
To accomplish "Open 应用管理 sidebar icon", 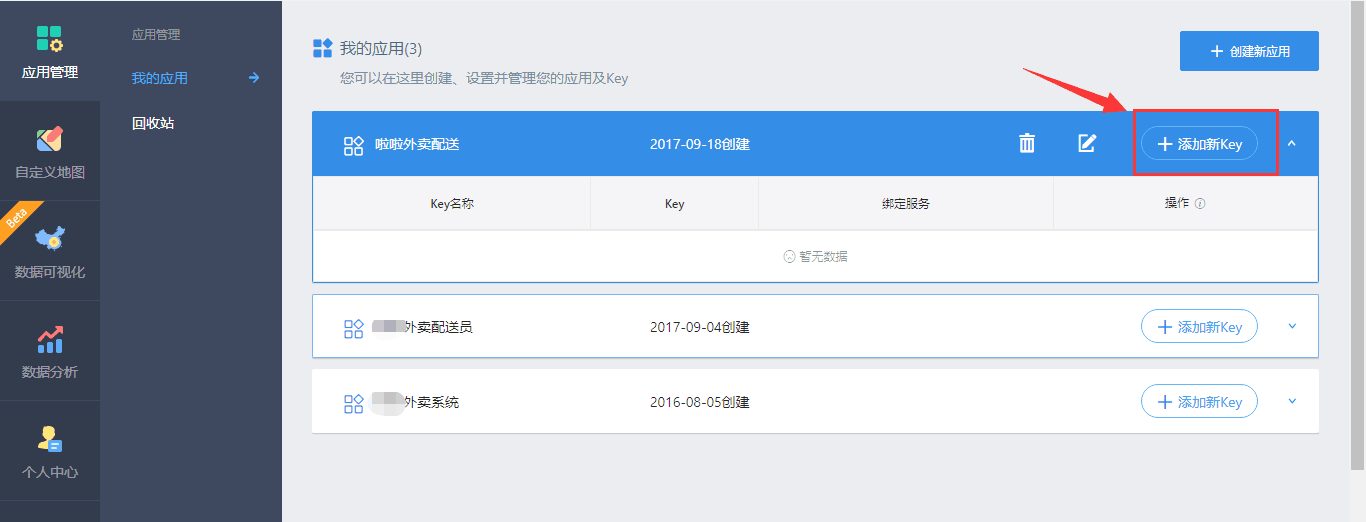I will (50, 39).
